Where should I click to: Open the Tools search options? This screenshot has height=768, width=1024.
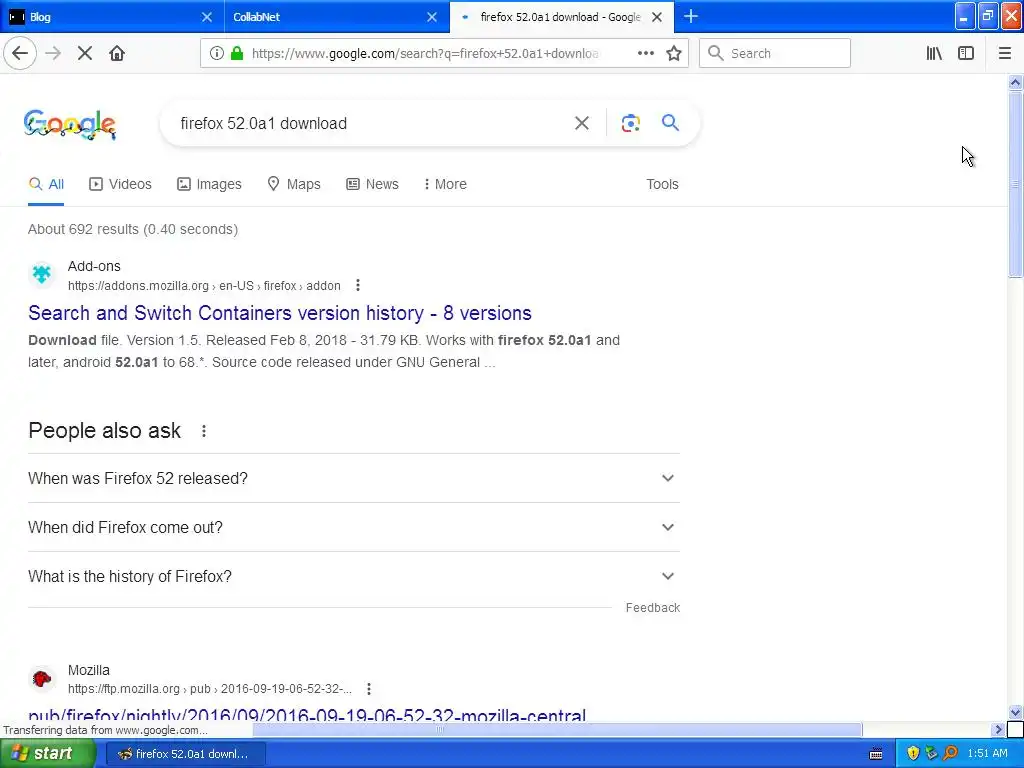[662, 184]
